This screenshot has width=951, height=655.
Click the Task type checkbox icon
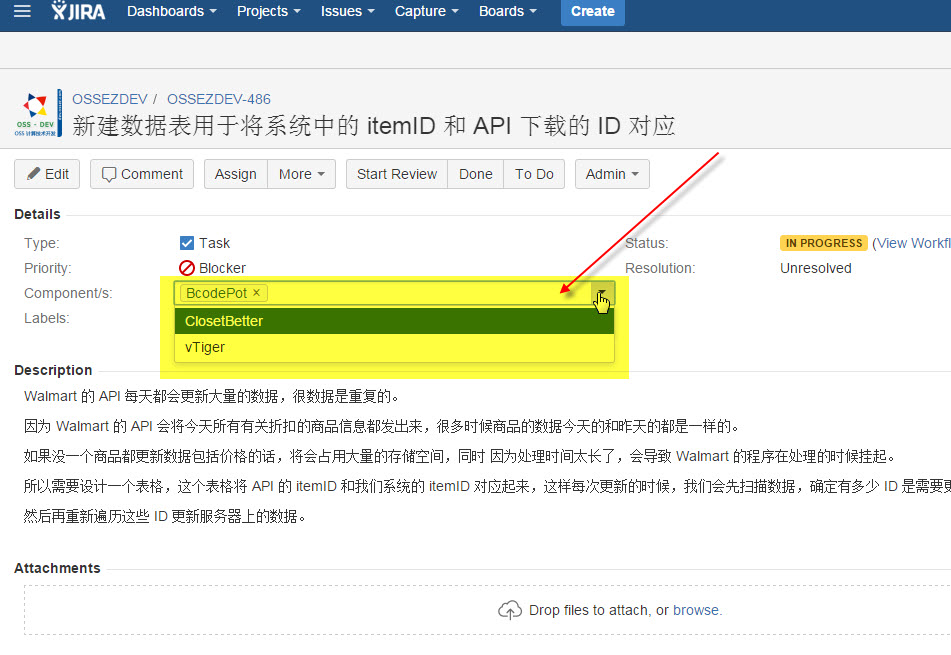(x=187, y=243)
